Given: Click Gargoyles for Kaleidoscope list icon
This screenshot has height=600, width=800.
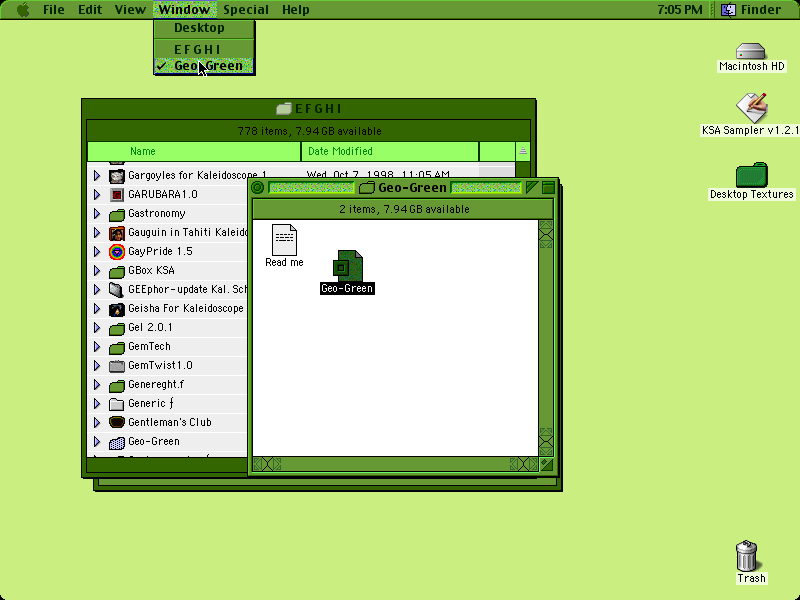Looking at the screenshot, I should click(x=117, y=176).
